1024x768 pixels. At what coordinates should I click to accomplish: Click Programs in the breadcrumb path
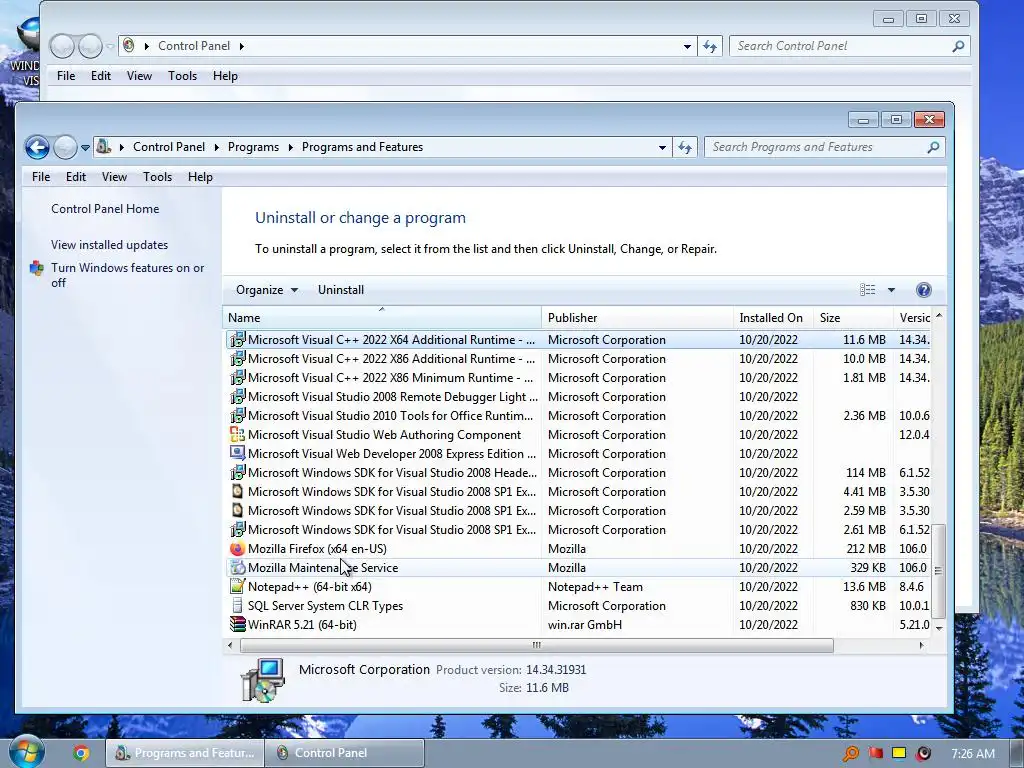[253, 147]
